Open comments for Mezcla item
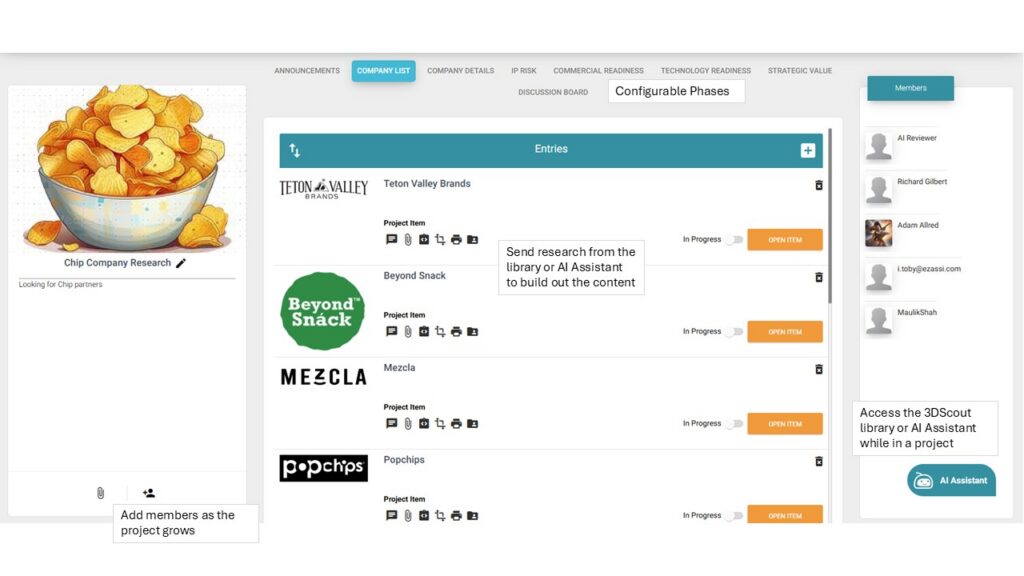1024x576 pixels. [391, 424]
